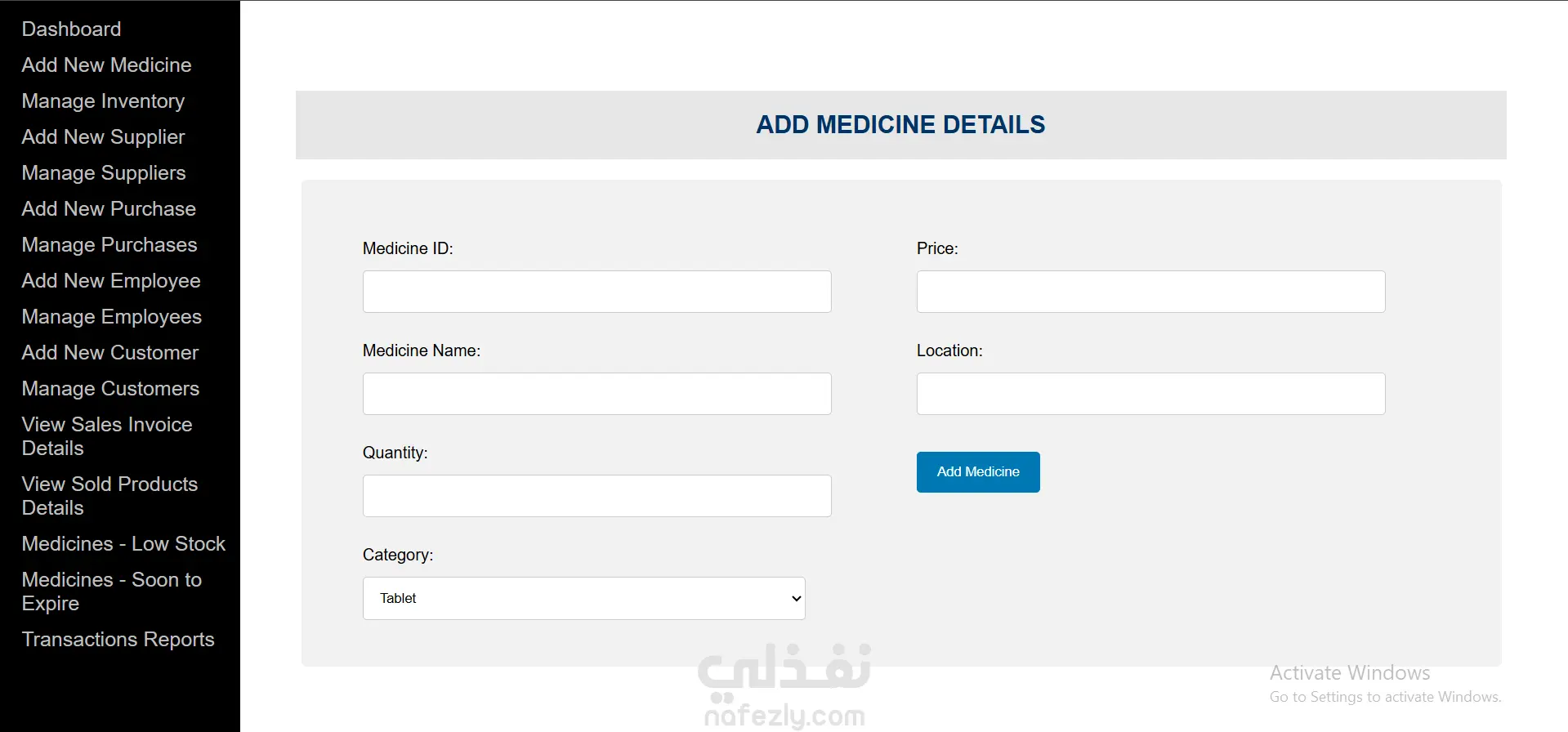Focus the Medicine ID input field
Screen dimensions: 1568x732
click(x=597, y=292)
